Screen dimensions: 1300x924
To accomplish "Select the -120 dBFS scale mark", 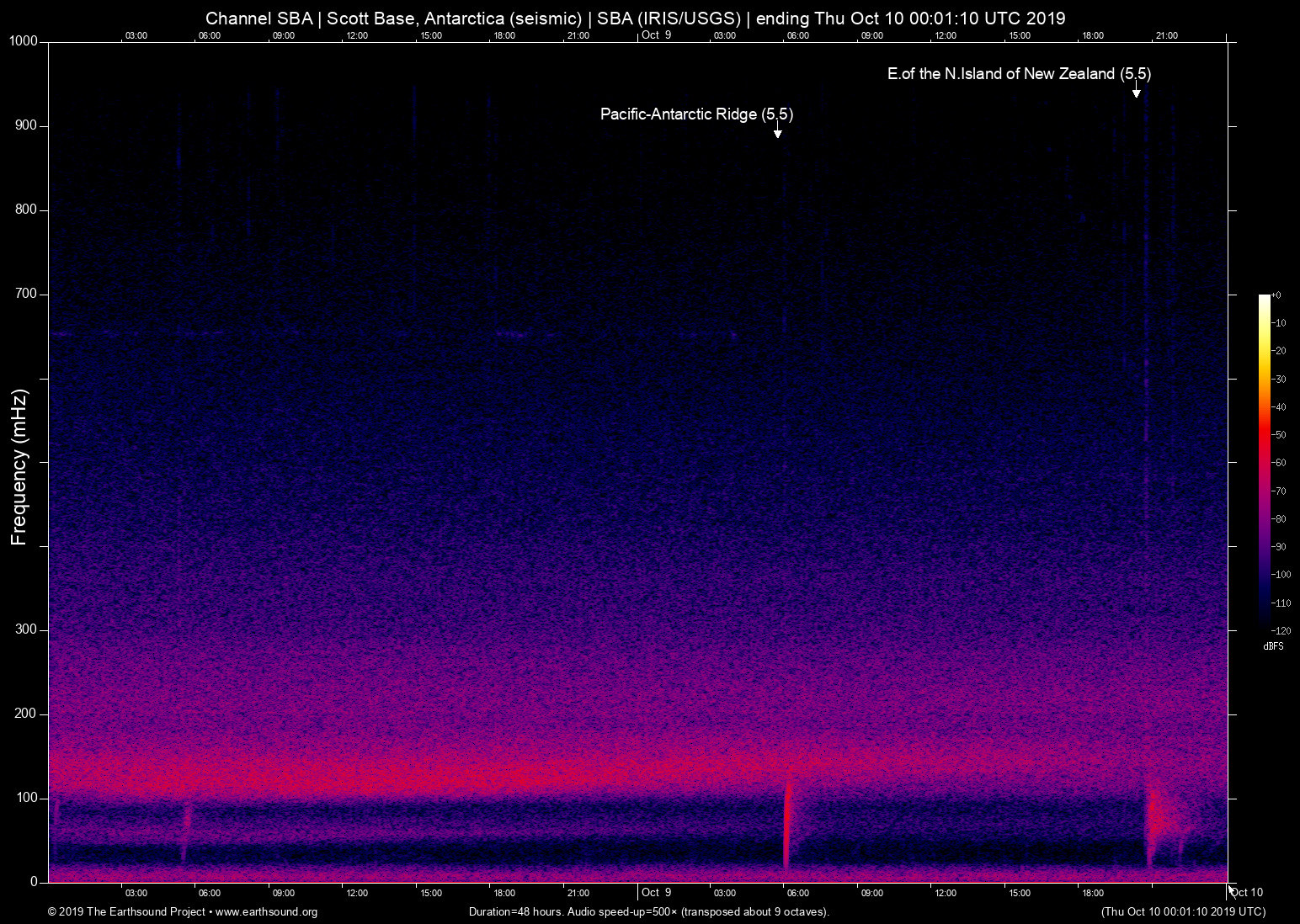I will pyautogui.click(x=1281, y=630).
